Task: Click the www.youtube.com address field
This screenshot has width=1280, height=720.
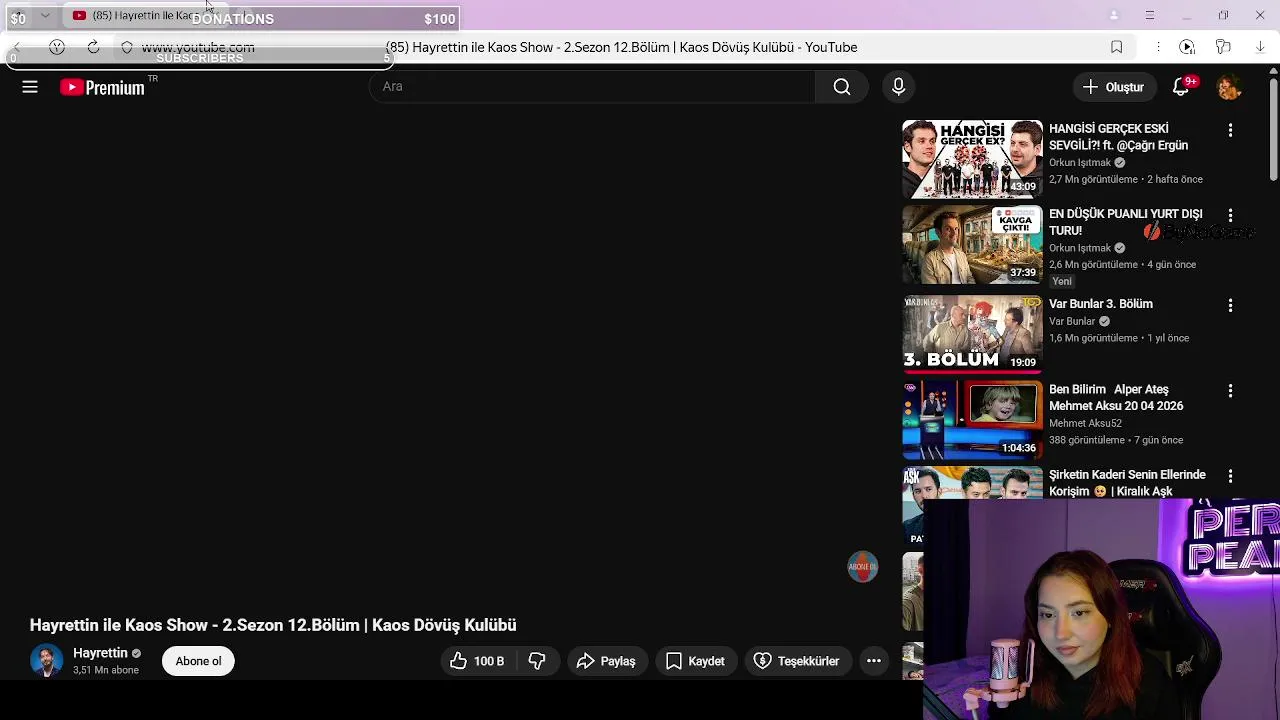Action: click(198, 47)
